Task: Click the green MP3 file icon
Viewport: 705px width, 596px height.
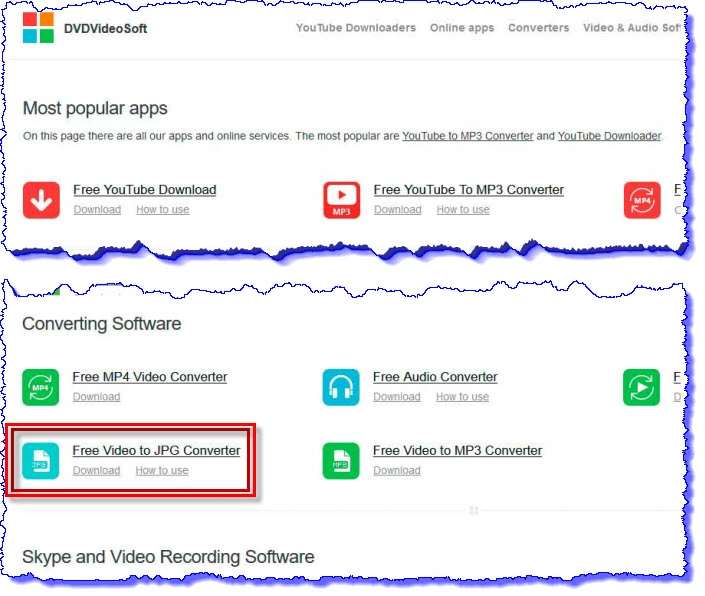Action: (341, 461)
